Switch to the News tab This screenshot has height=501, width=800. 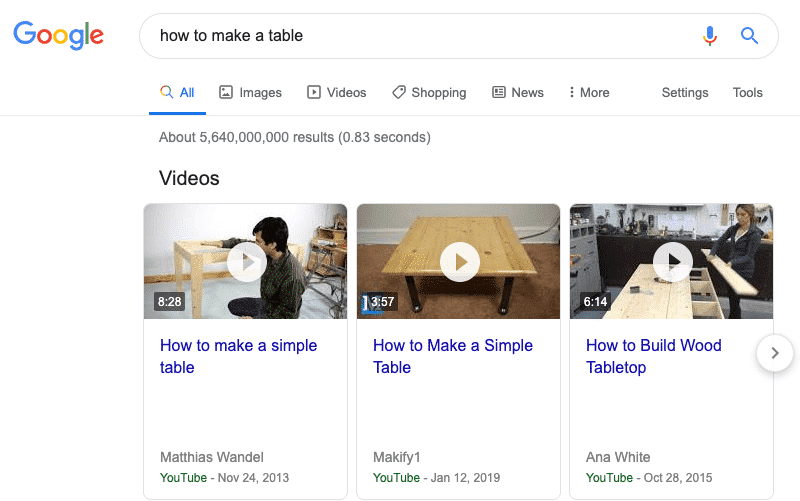click(x=517, y=92)
